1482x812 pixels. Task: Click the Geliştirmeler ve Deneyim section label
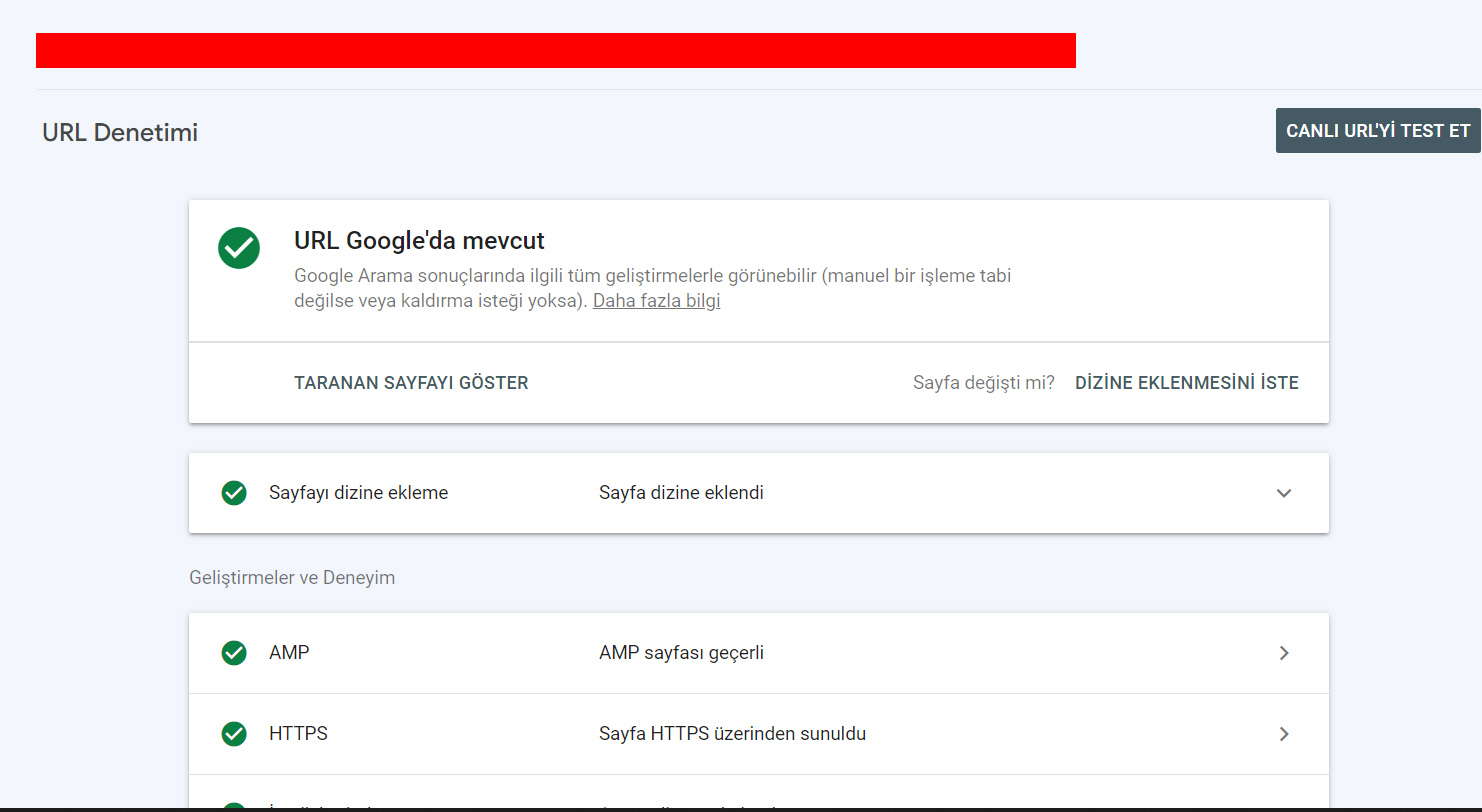[292, 578]
